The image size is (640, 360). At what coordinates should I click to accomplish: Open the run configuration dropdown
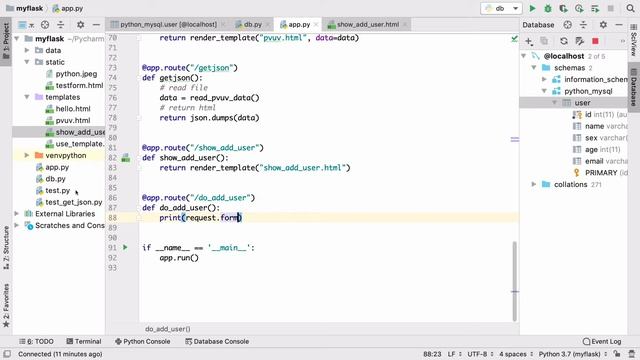pyautogui.click(x=501, y=8)
